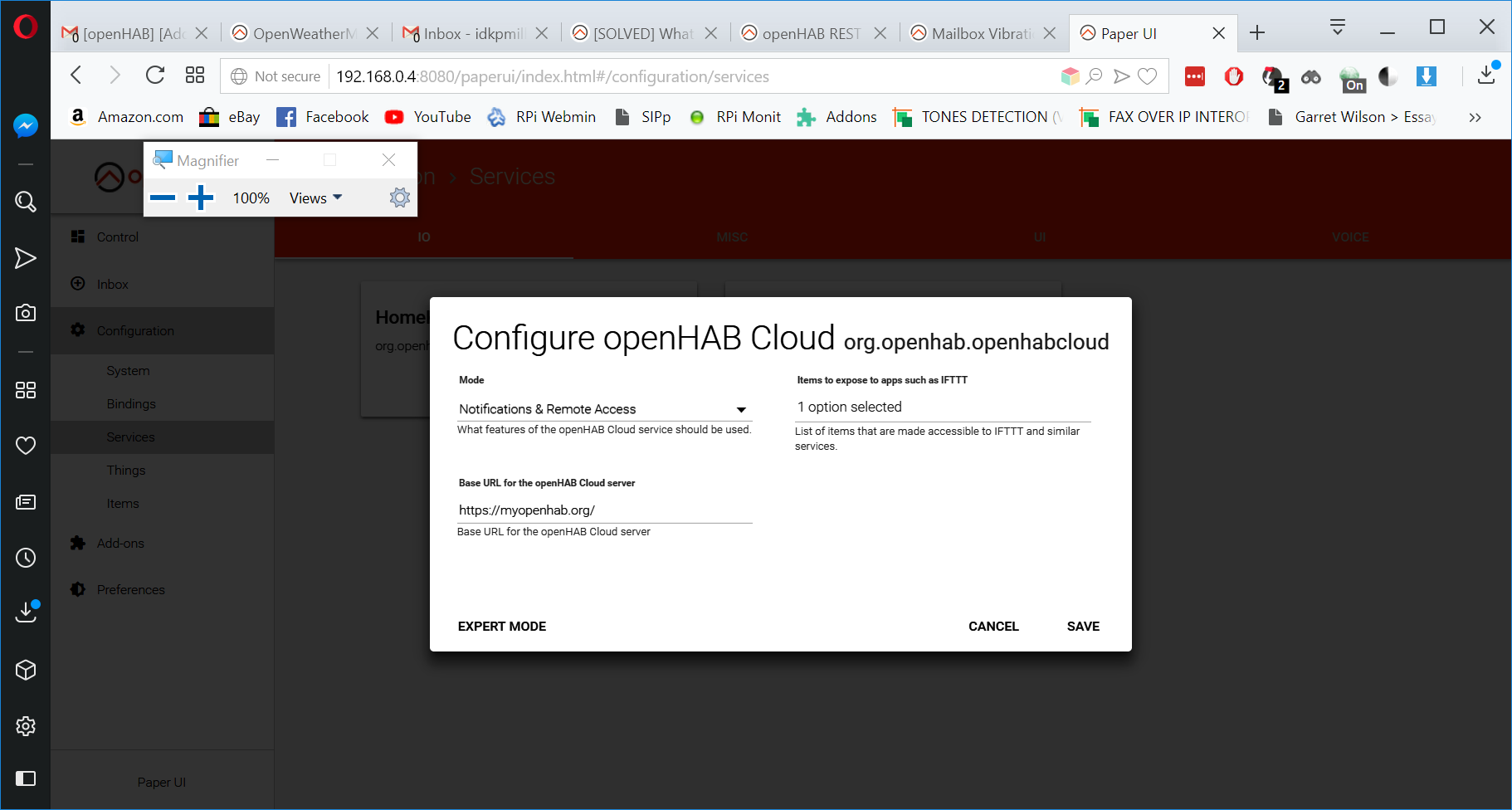The width and height of the screenshot is (1512, 810).
Task: Expand the Mode dropdown
Action: 604,409
